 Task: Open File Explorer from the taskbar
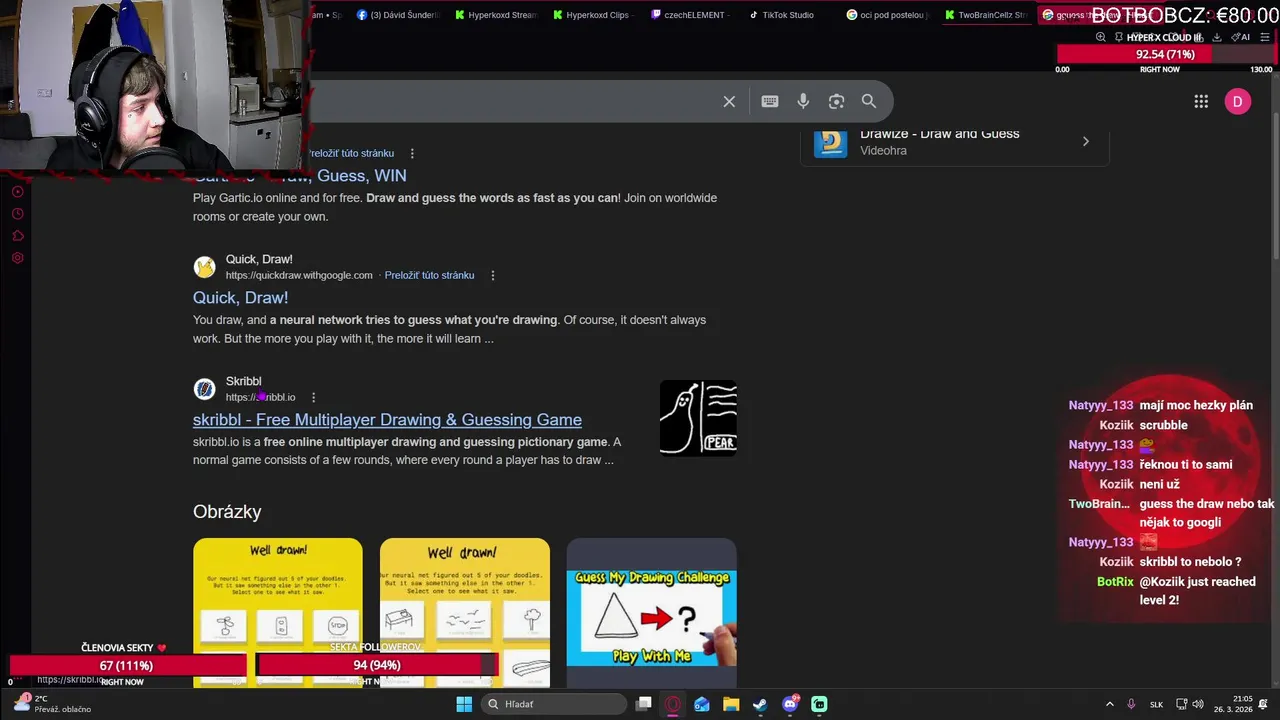[x=731, y=704]
